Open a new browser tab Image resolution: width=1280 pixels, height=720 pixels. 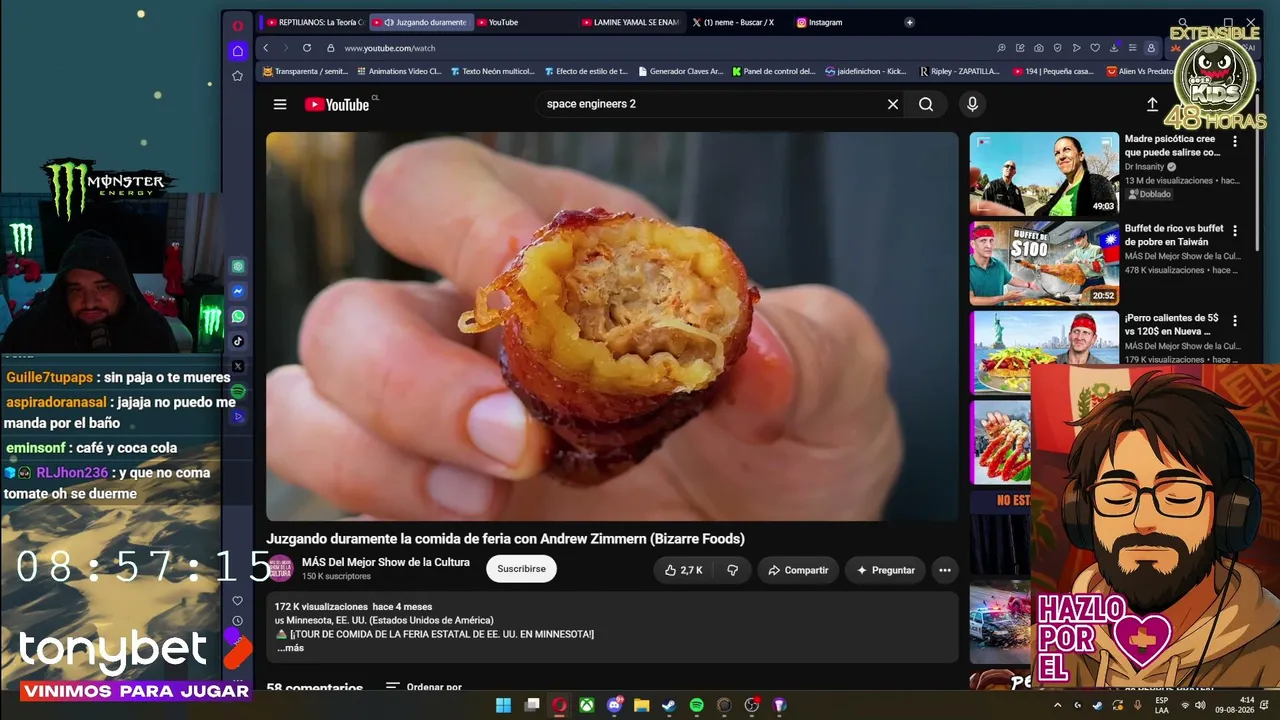click(x=909, y=22)
